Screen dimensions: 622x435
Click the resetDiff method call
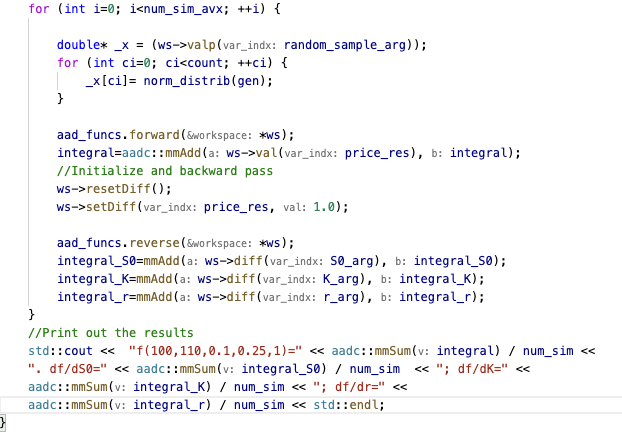tap(118, 189)
